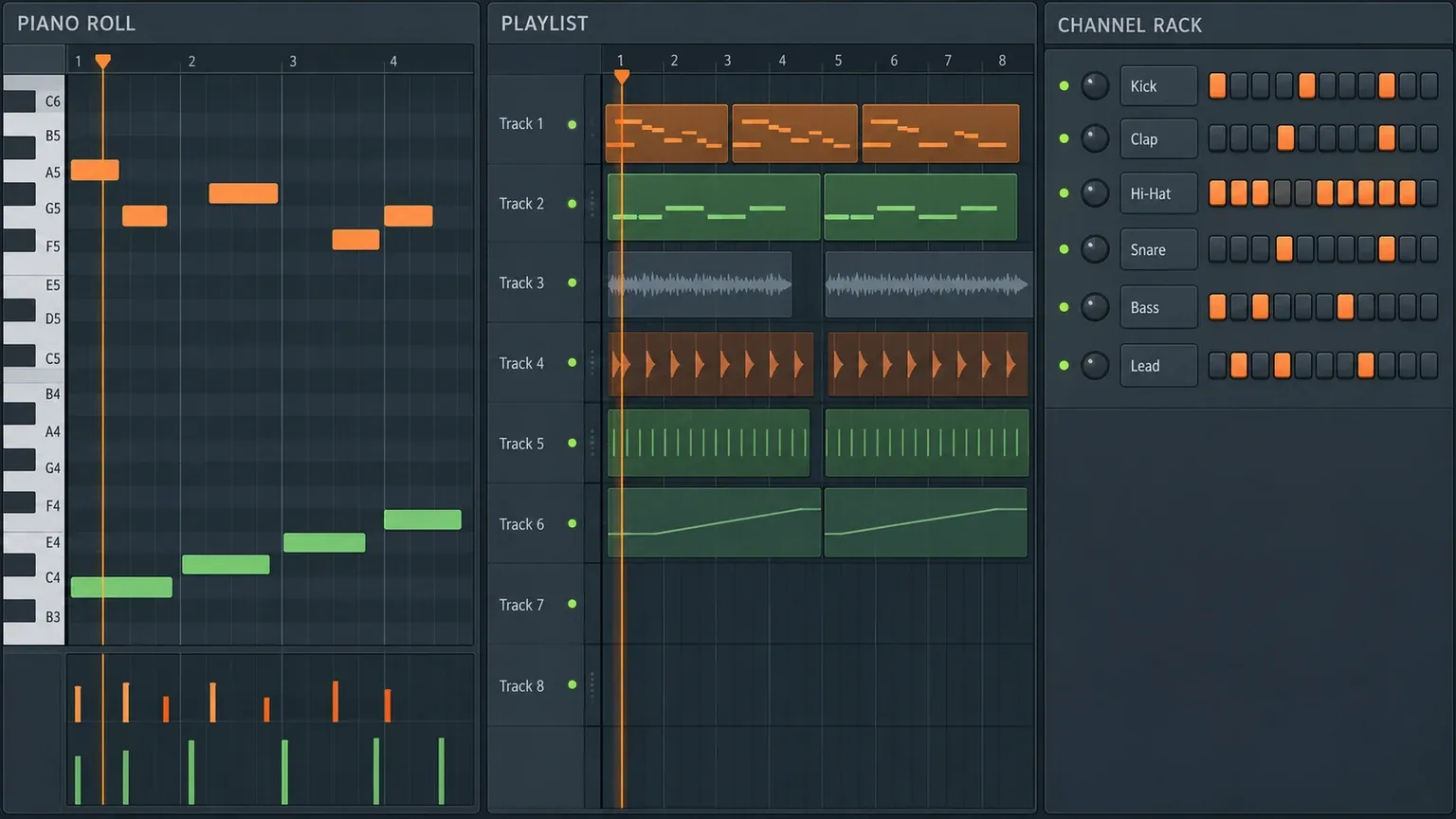Select the first audio waveform clip on Track 3
Image resolution: width=1456 pixels, height=819 pixels.
click(x=700, y=284)
